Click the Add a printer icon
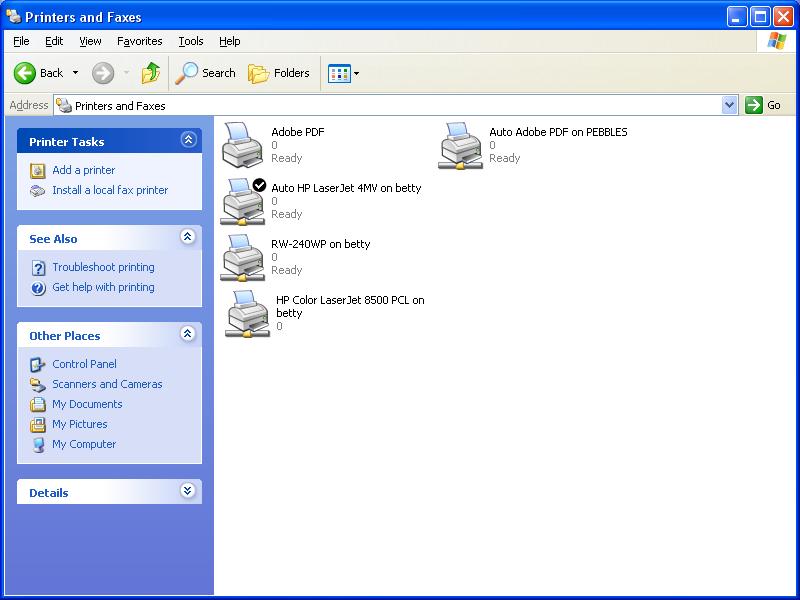The width and height of the screenshot is (800, 600). [38, 170]
